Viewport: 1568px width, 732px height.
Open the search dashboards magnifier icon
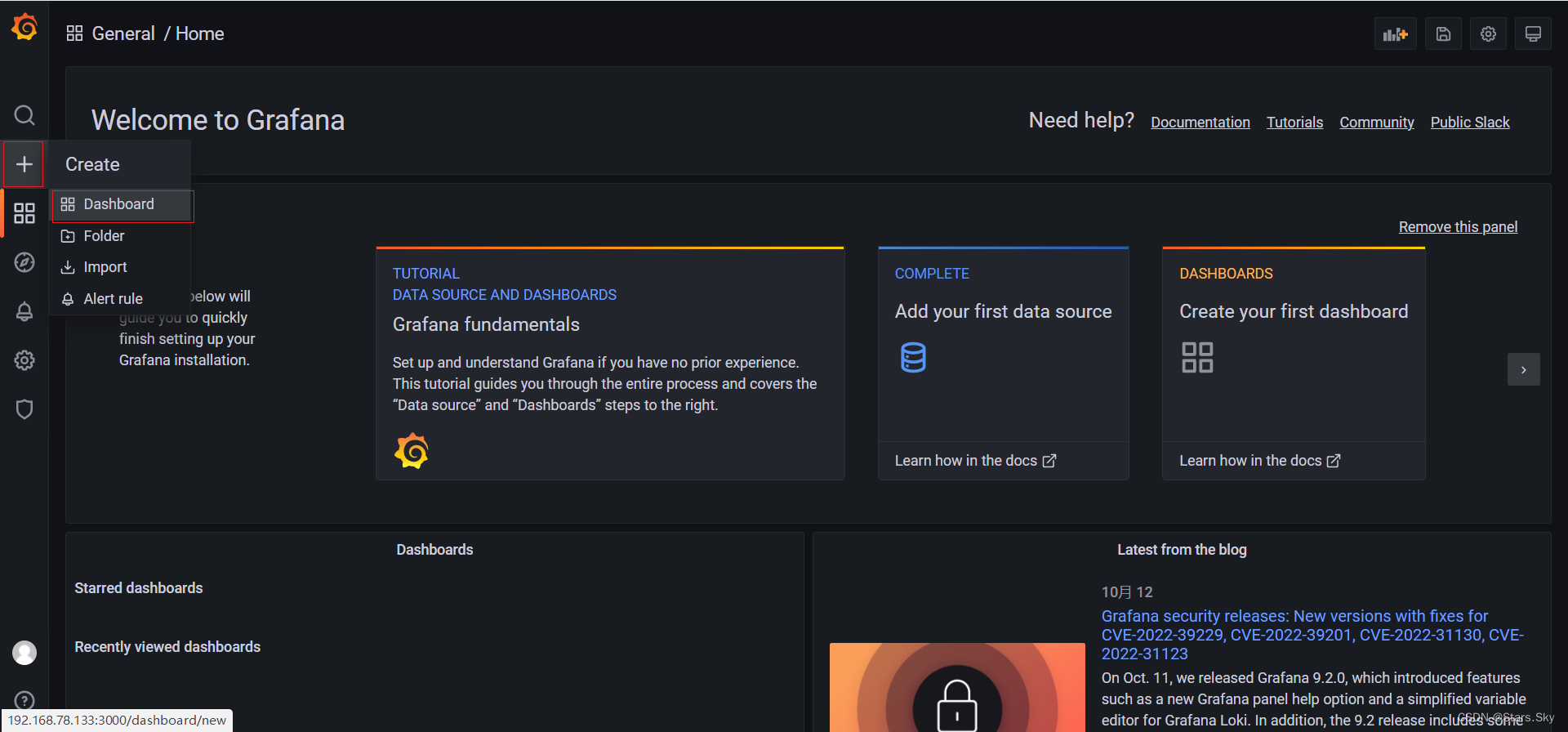[x=24, y=115]
